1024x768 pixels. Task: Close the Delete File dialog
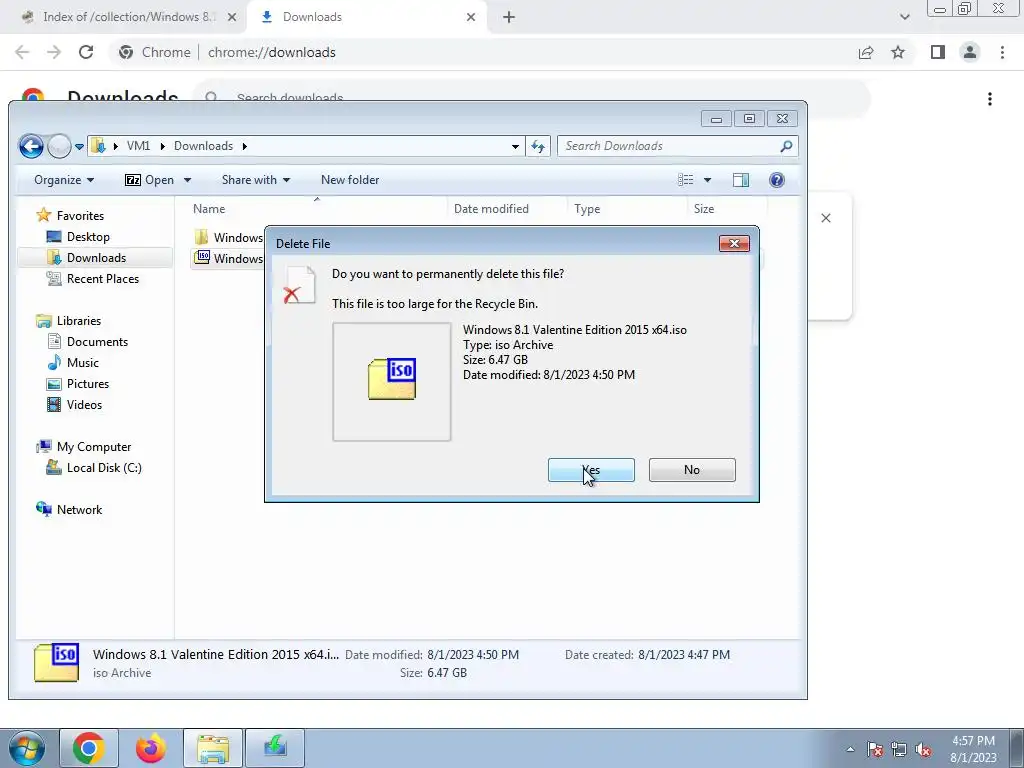734,244
